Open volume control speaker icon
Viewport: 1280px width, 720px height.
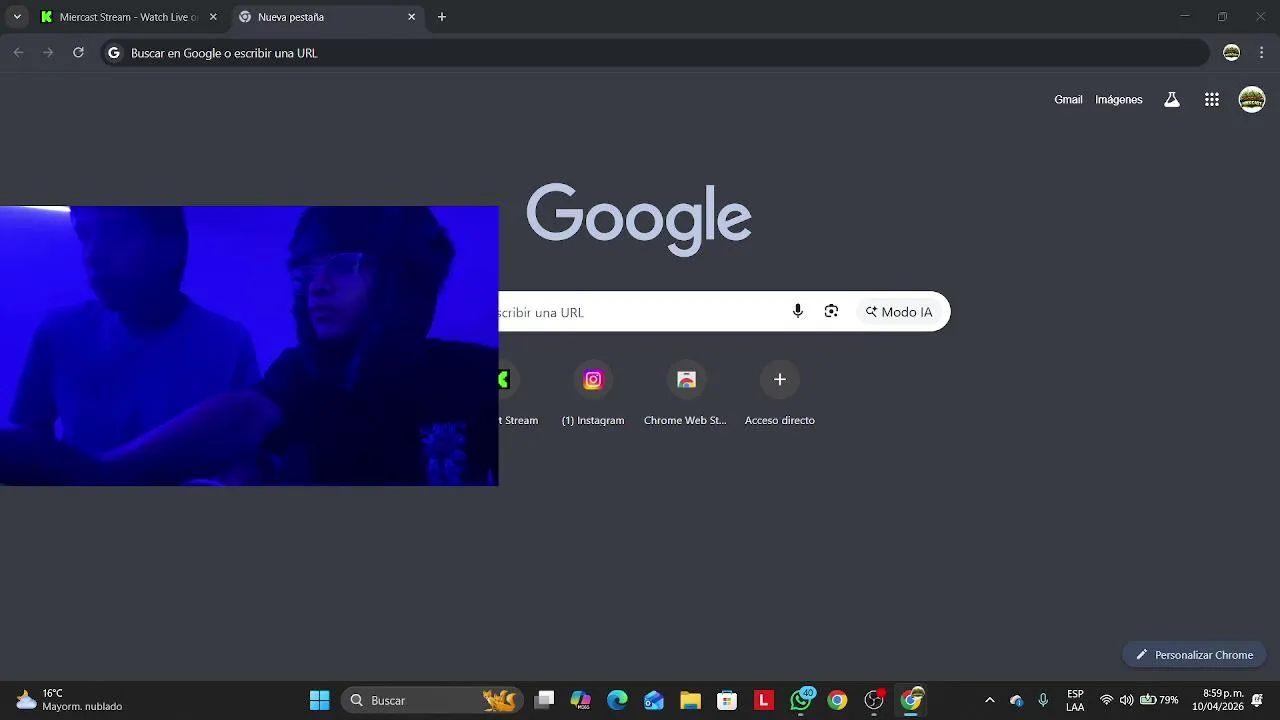[x=1127, y=700]
